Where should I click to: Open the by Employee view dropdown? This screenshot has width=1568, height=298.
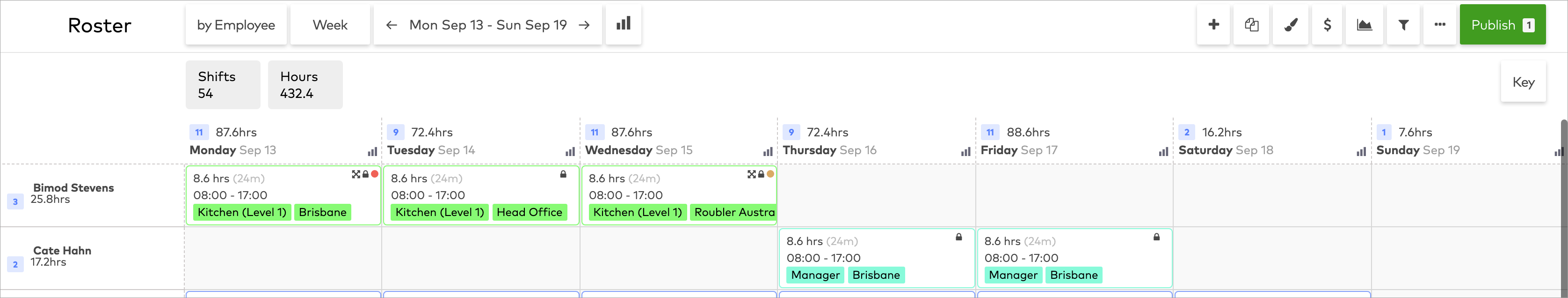click(236, 25)
